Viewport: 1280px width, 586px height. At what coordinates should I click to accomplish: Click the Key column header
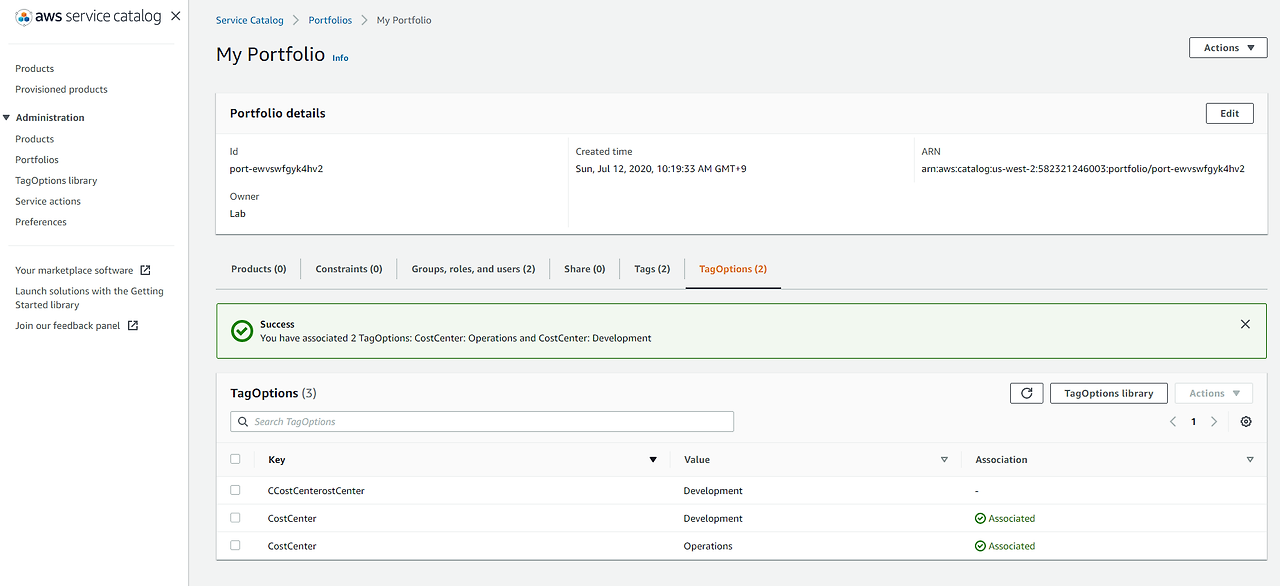pos(277,460)
